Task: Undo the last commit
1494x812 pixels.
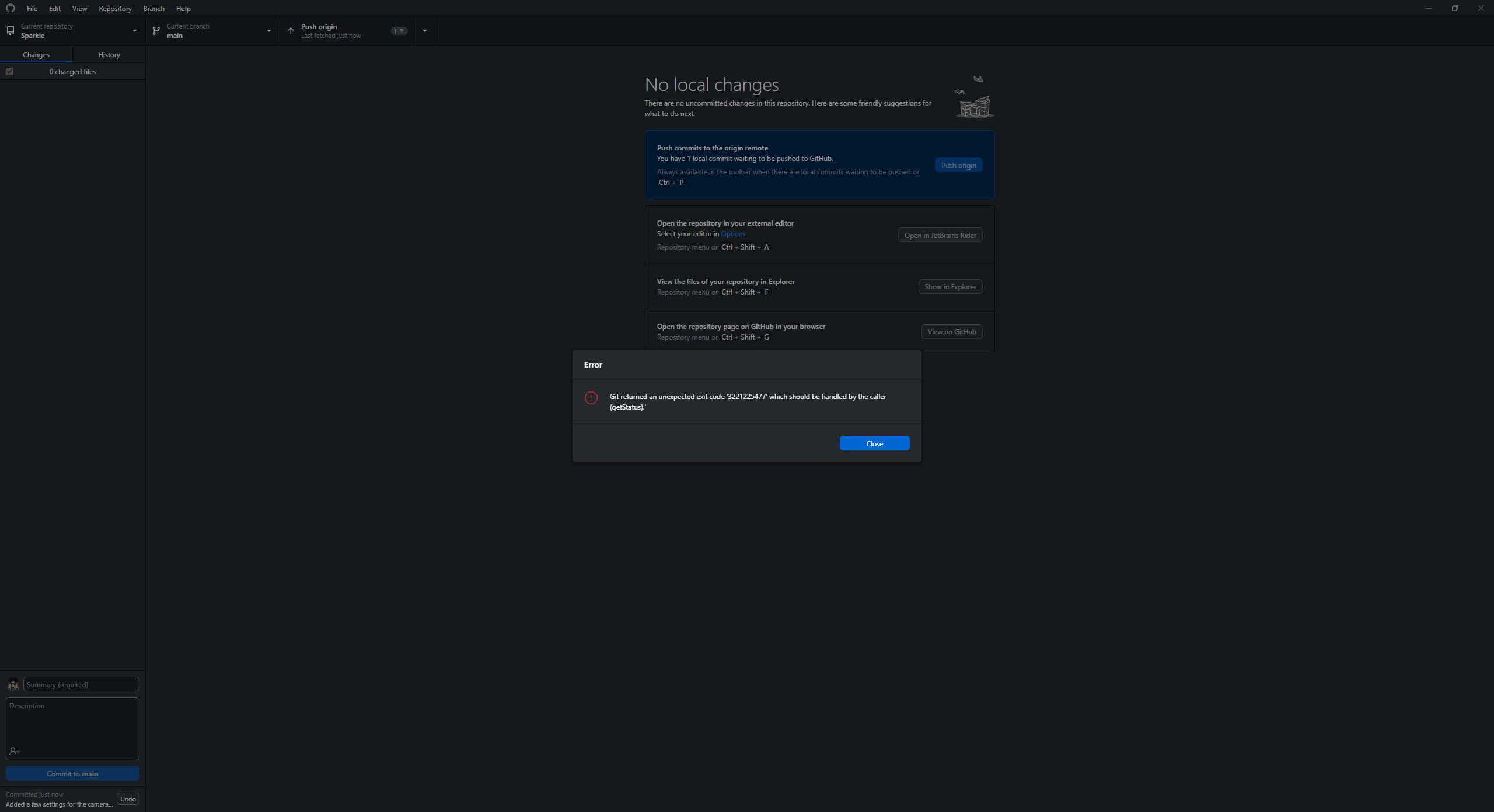Action: pyautogui.click(x=128, y=799)
